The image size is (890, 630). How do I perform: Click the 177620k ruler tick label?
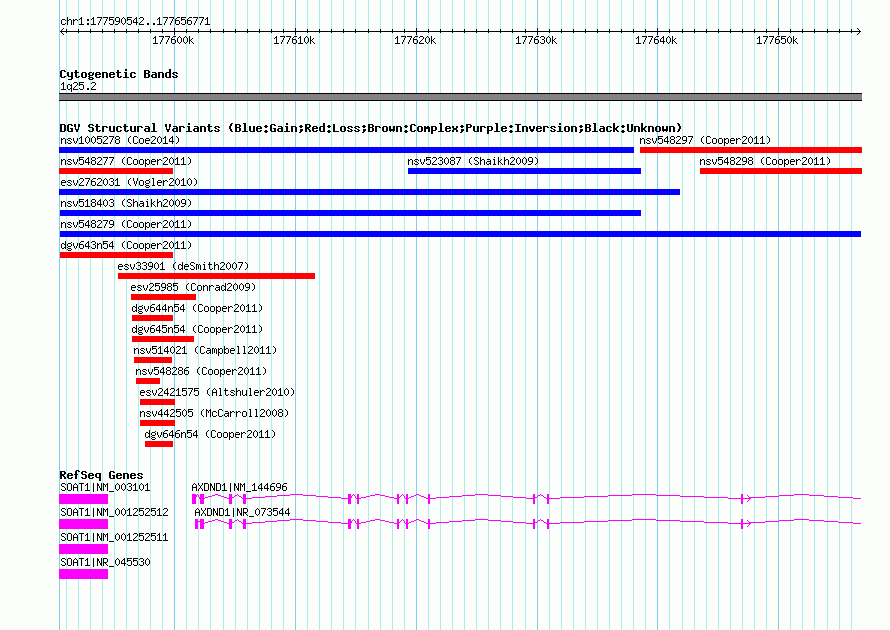pyautogui.click(x=415, y=41)
